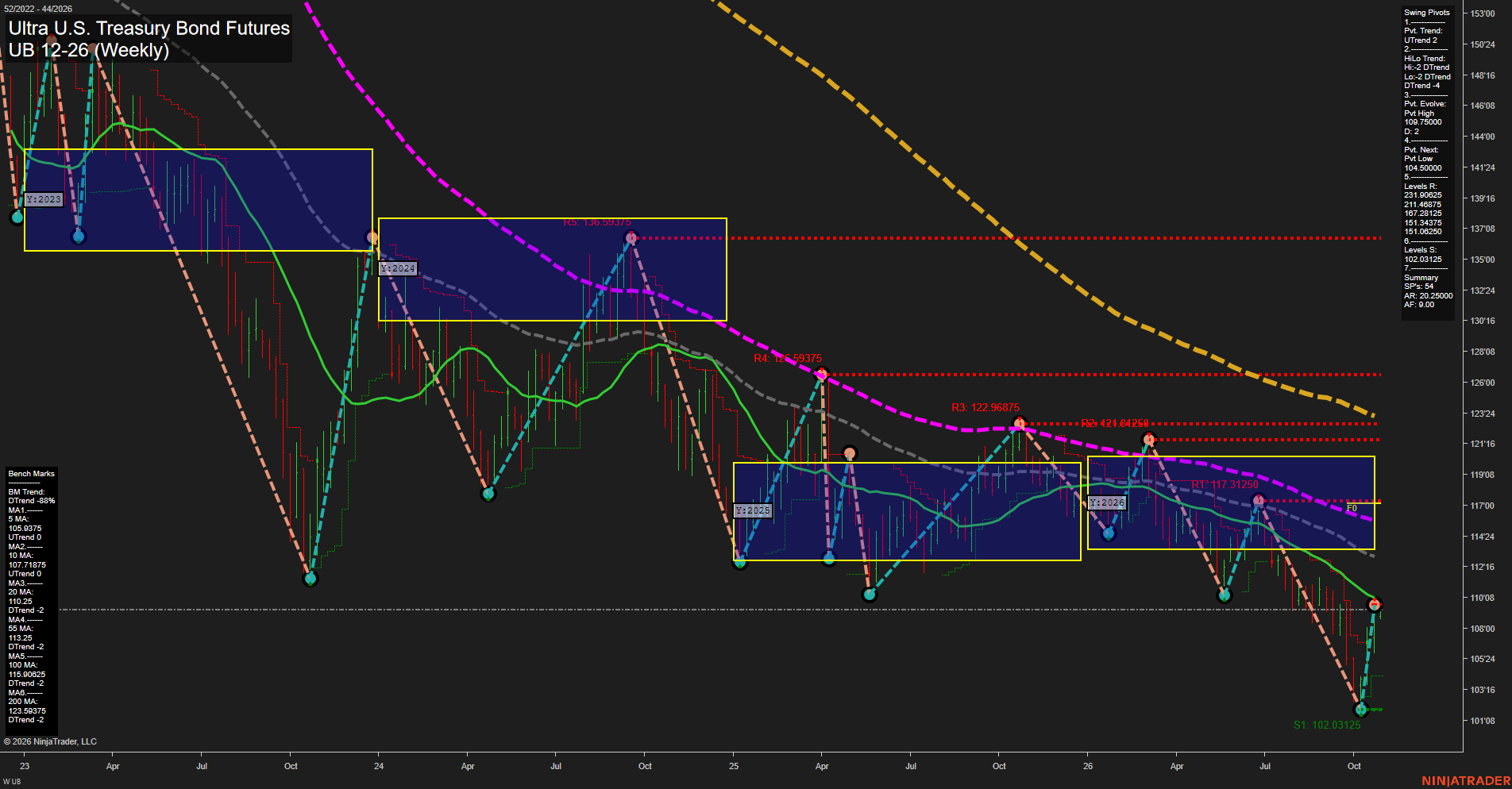Click the R4 resistance level label
Viewport: 1512px width, 789px height.
[x=788, y=358]
